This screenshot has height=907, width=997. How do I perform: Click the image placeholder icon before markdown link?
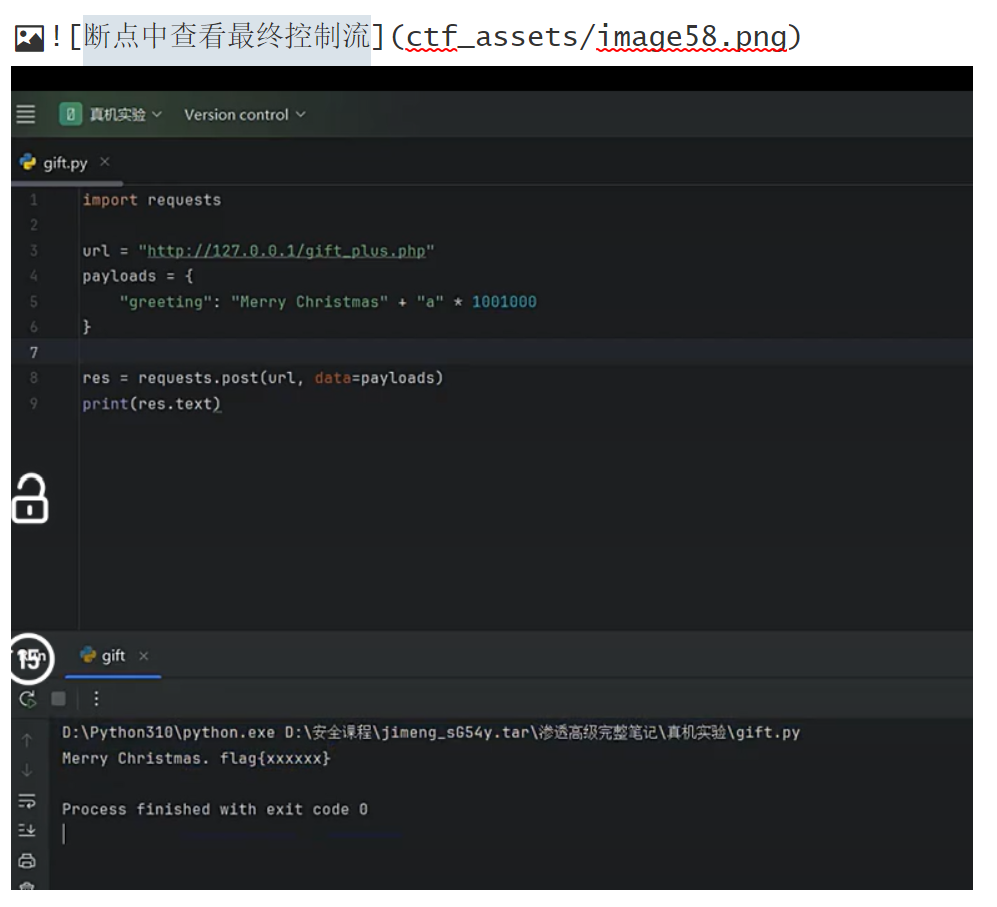tap(29, 38)
